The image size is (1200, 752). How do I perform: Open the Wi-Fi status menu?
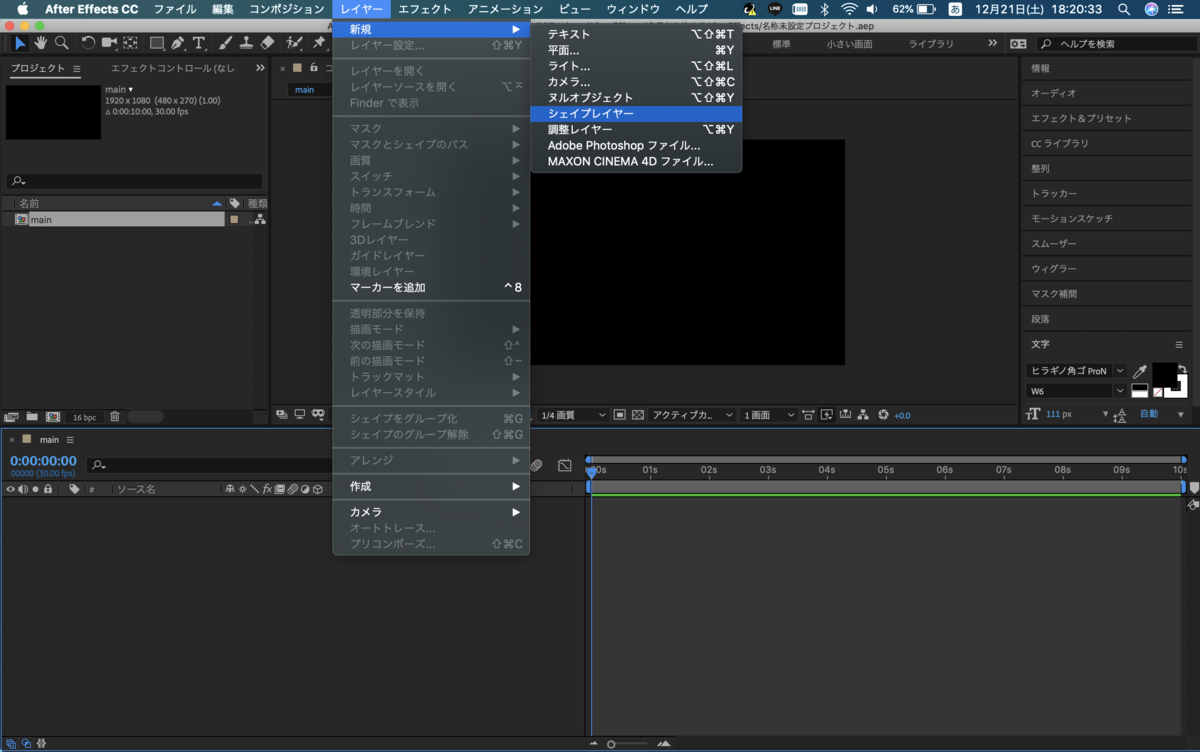tap(849, 9)
